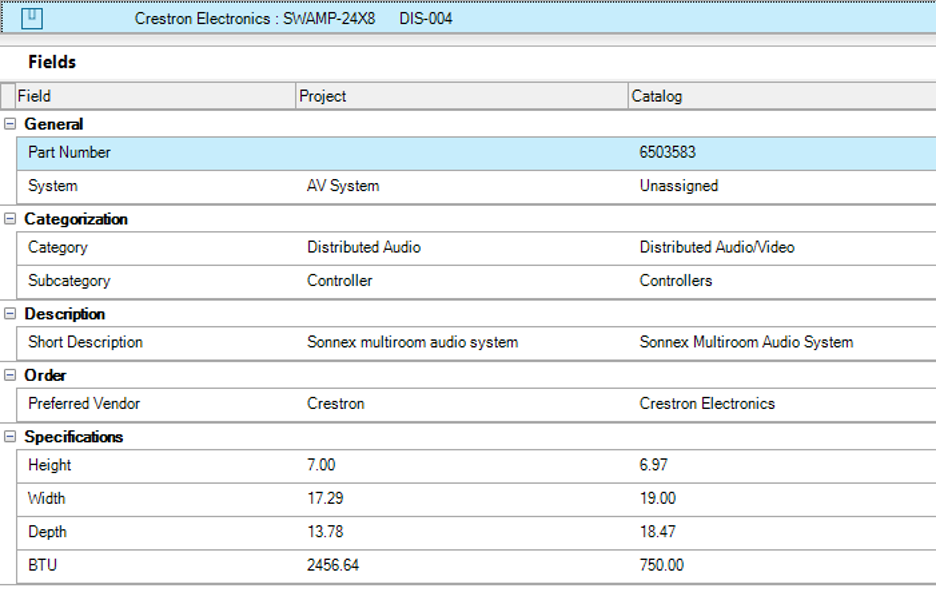Collapse the Order section

(10, 375)
